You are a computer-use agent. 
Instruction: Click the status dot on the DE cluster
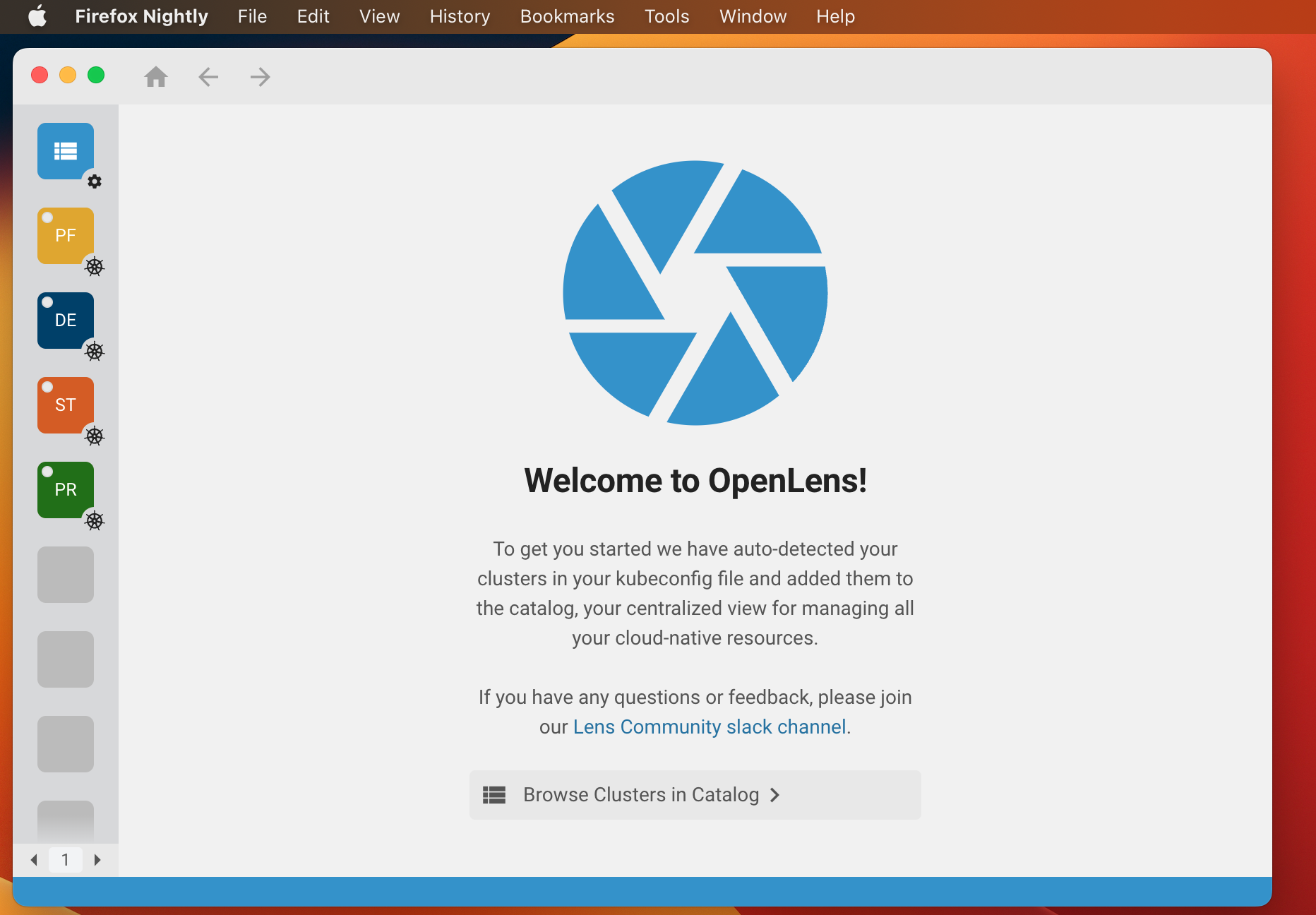coord(47,301)
